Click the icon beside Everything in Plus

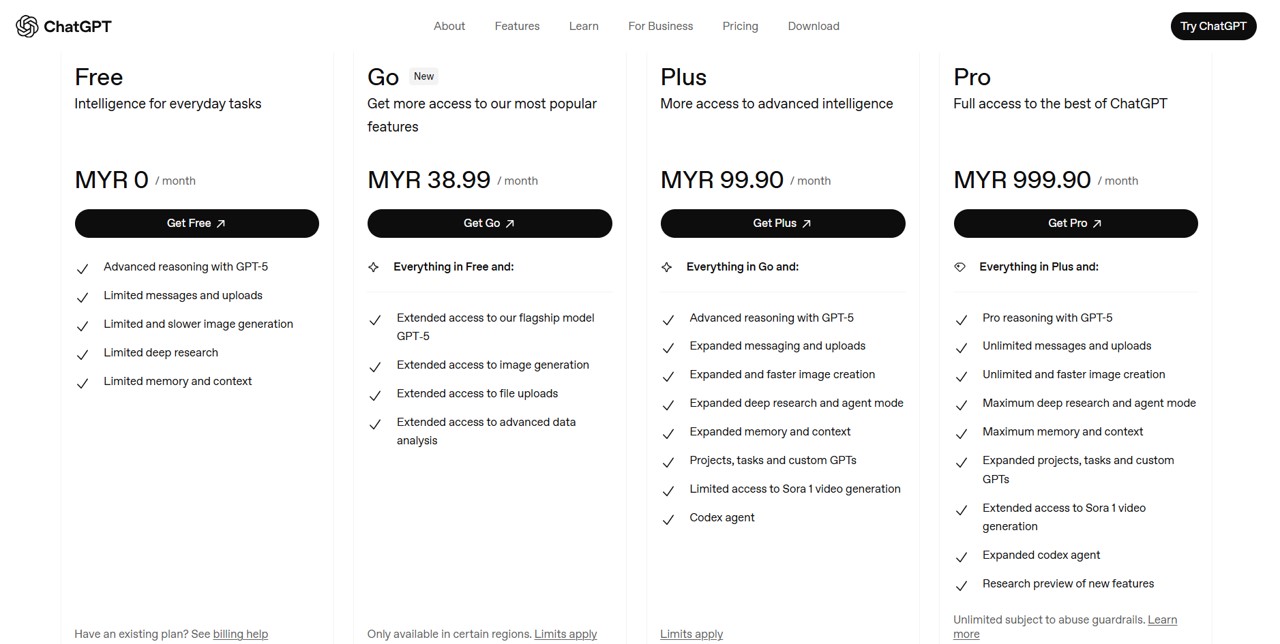coord(960,267)
